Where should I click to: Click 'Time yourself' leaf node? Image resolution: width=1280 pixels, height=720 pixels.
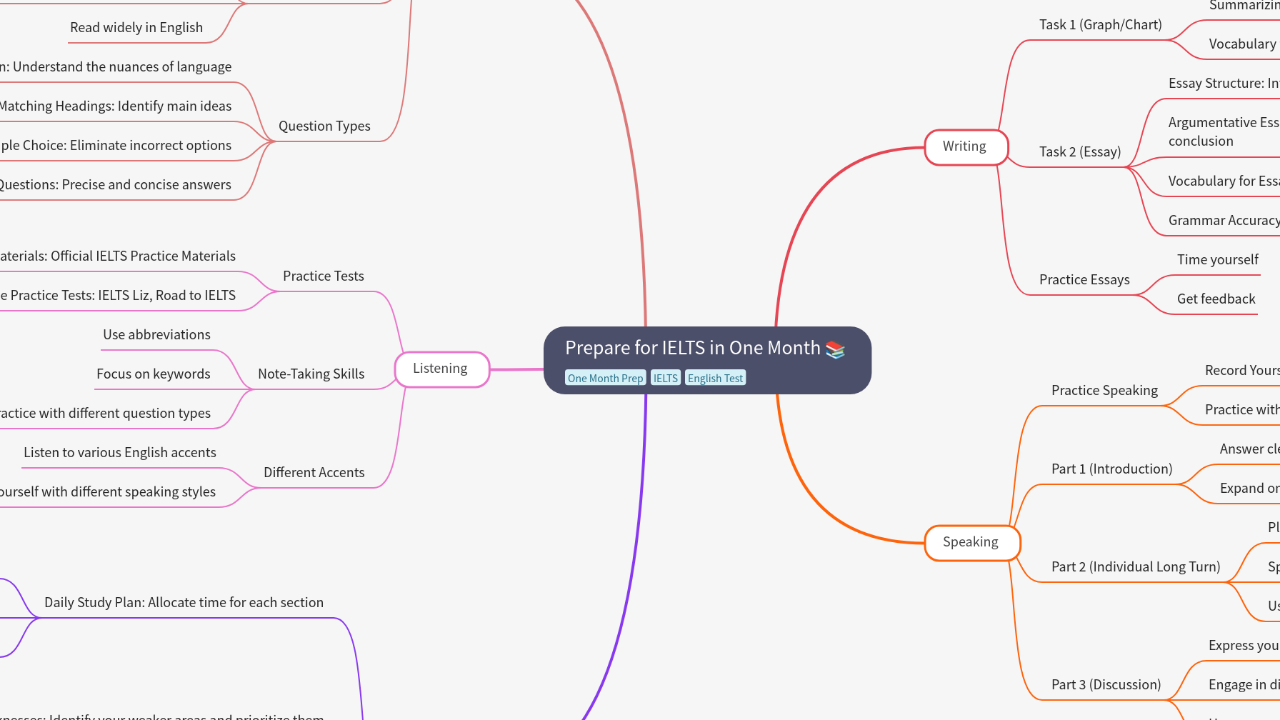(1218, 260)
